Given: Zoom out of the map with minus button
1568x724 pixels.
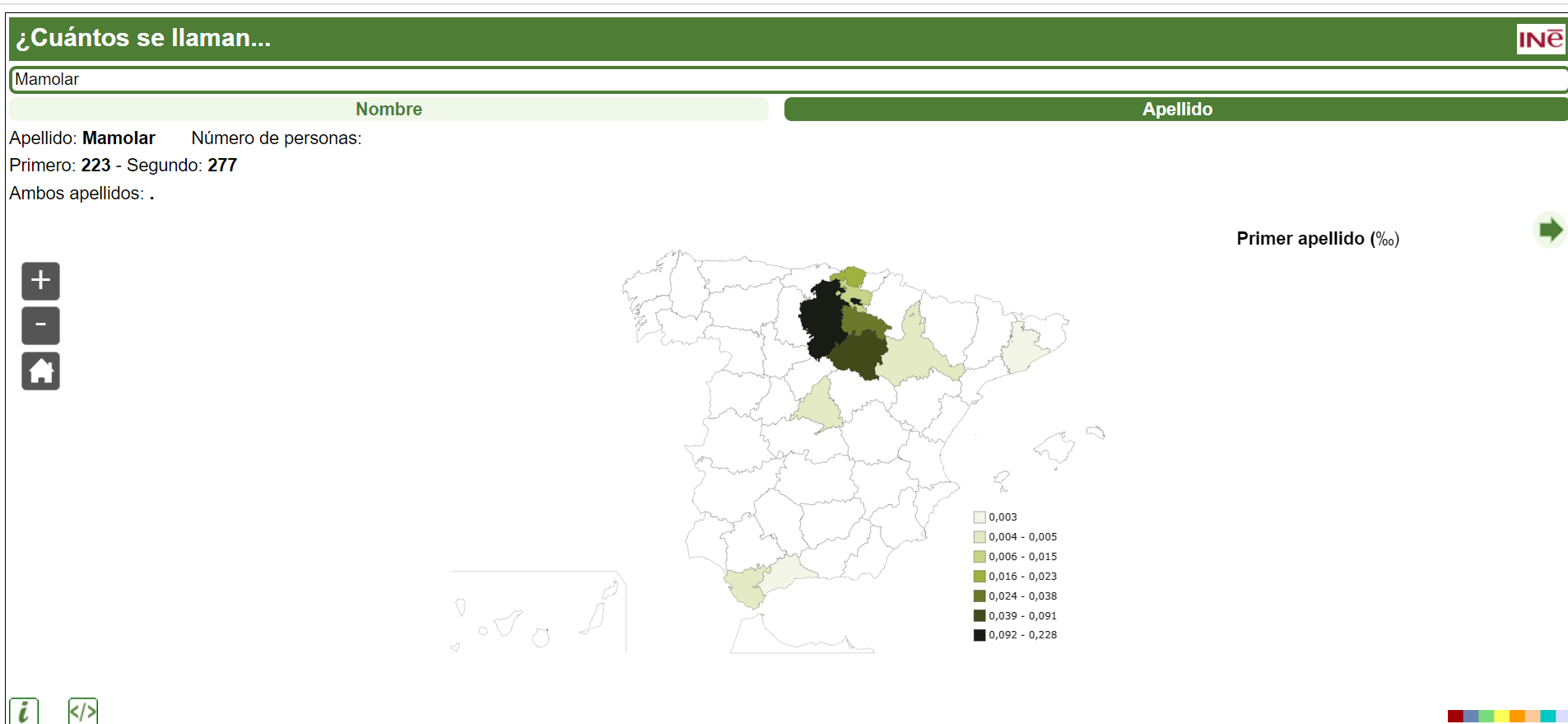Looking at the screenshot, I should [x=40, y=325].
